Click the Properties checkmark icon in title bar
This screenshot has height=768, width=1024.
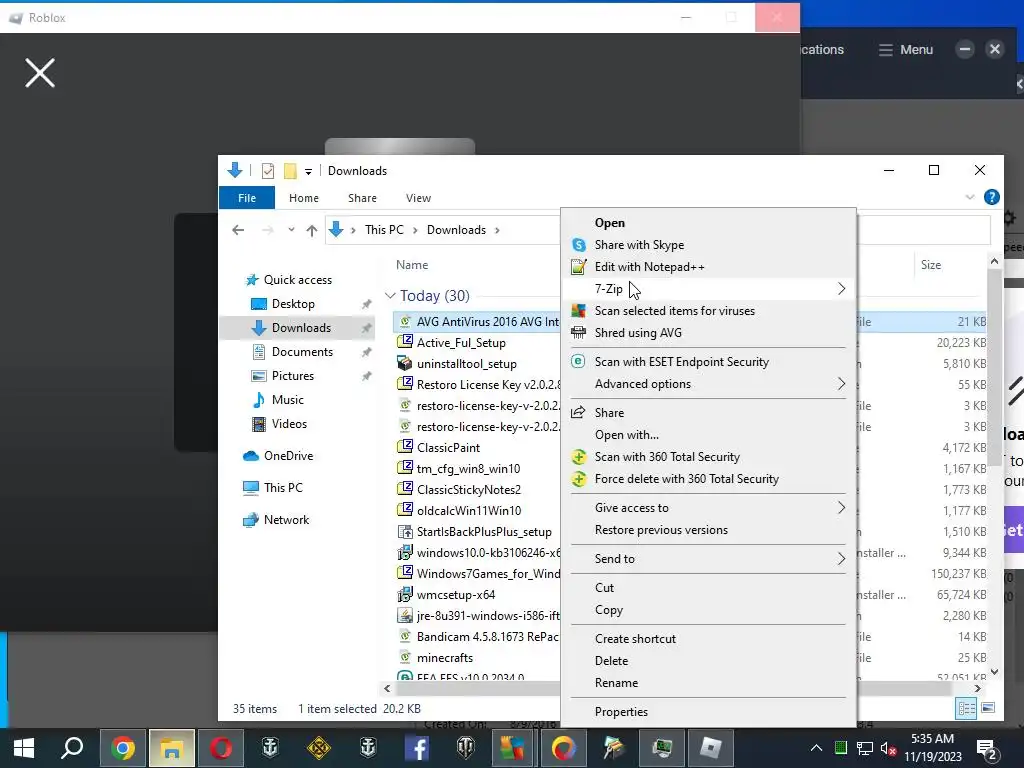click(x=268, y=171)
